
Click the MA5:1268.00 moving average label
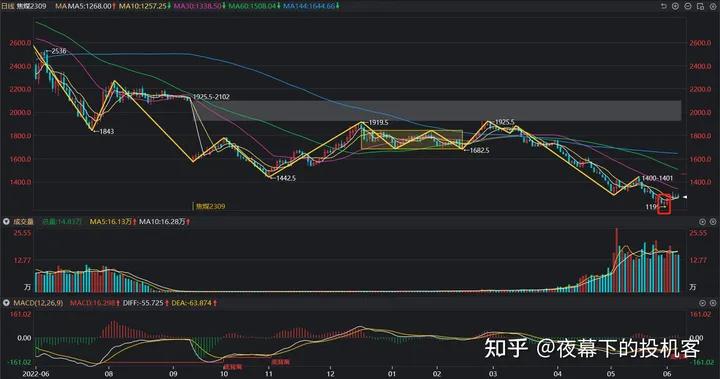click(x=90, y=6)
